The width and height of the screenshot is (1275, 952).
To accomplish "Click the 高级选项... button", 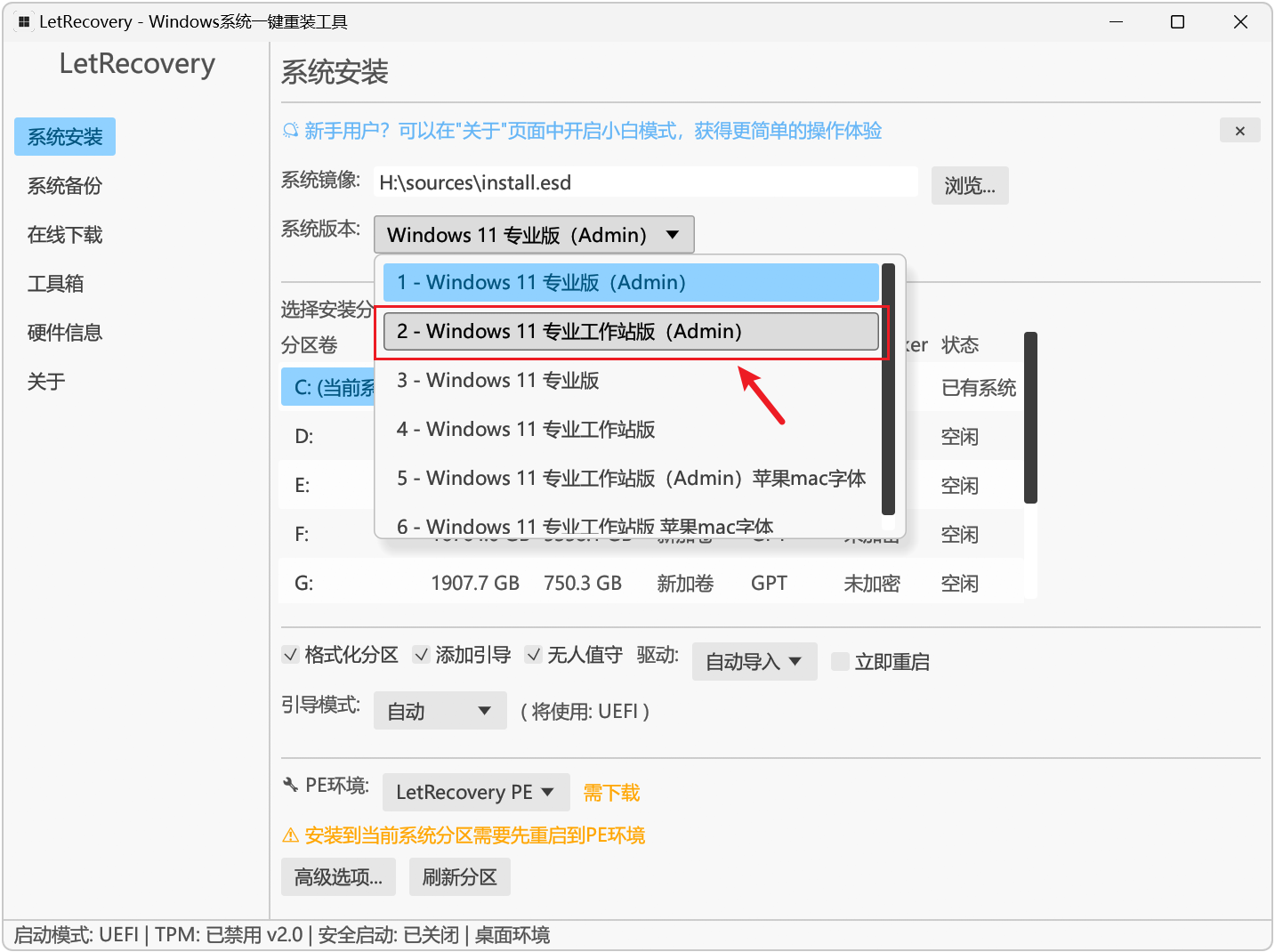I will point(338,877).
